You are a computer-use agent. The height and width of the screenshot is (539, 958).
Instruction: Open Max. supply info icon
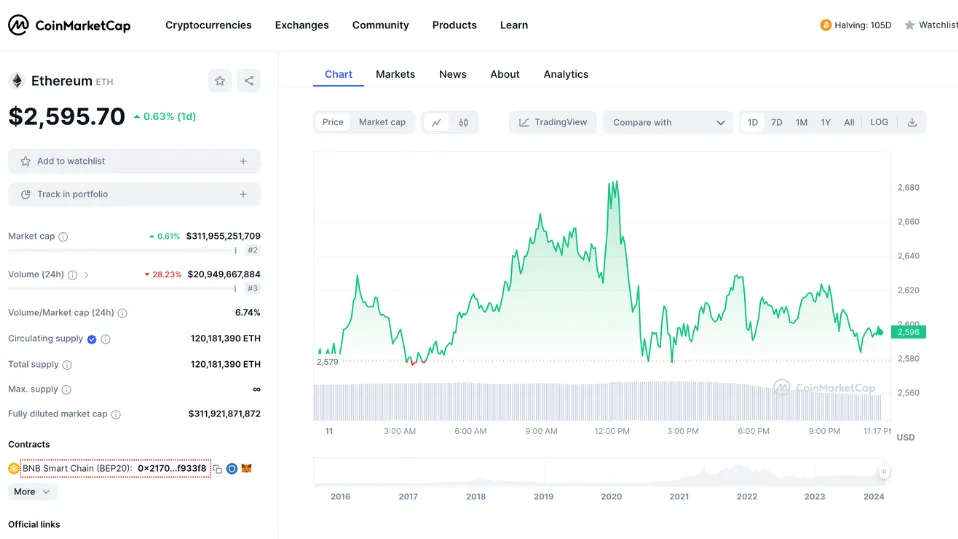pyautogui.click(x=67, y=390)
